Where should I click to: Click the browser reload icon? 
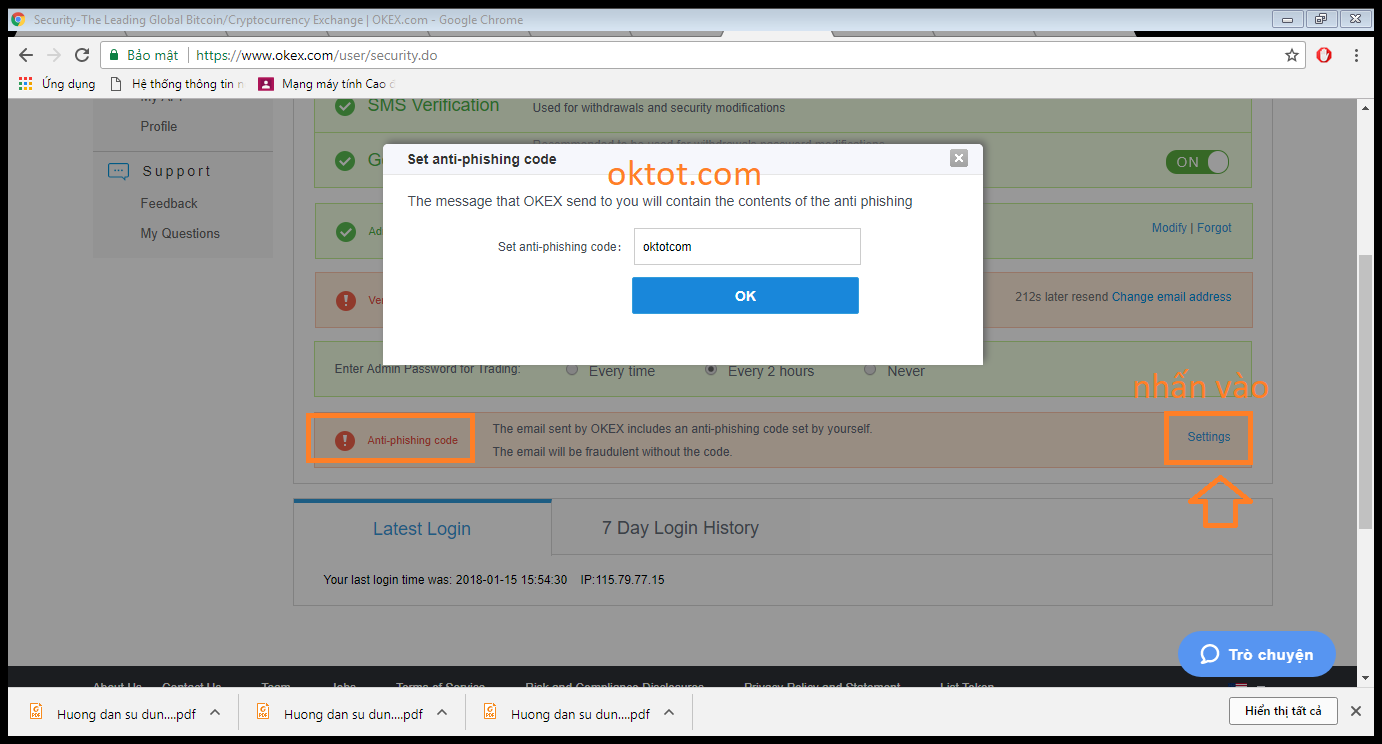[82, 56]
